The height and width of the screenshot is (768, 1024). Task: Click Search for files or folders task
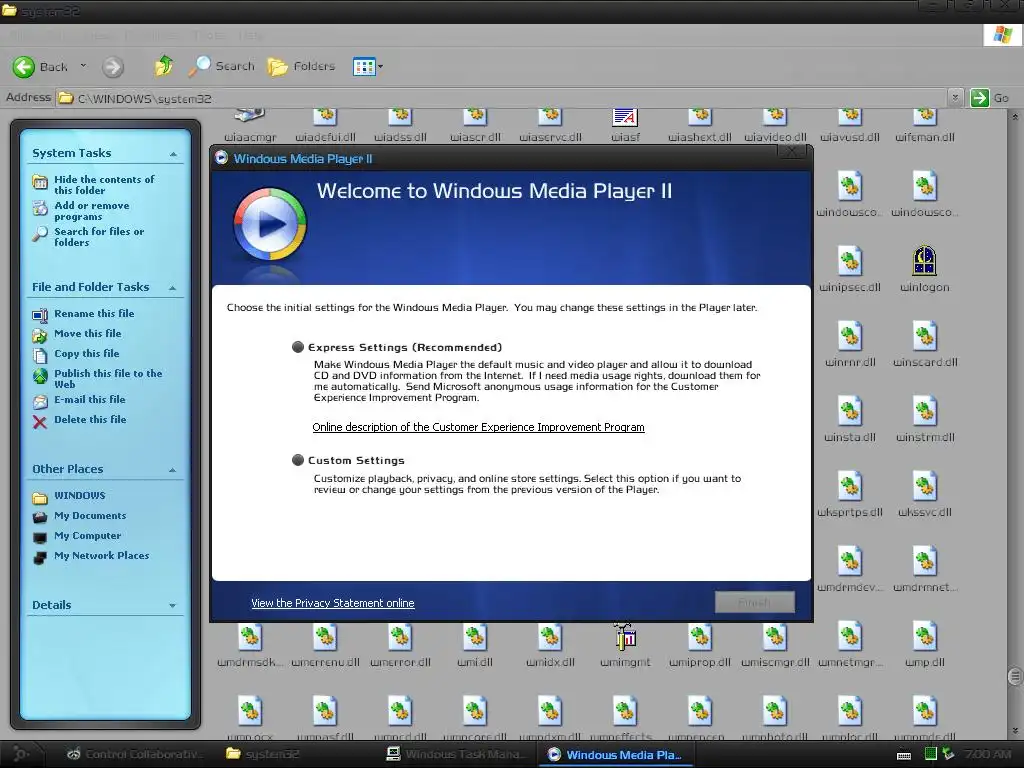[x=99, y=237]
